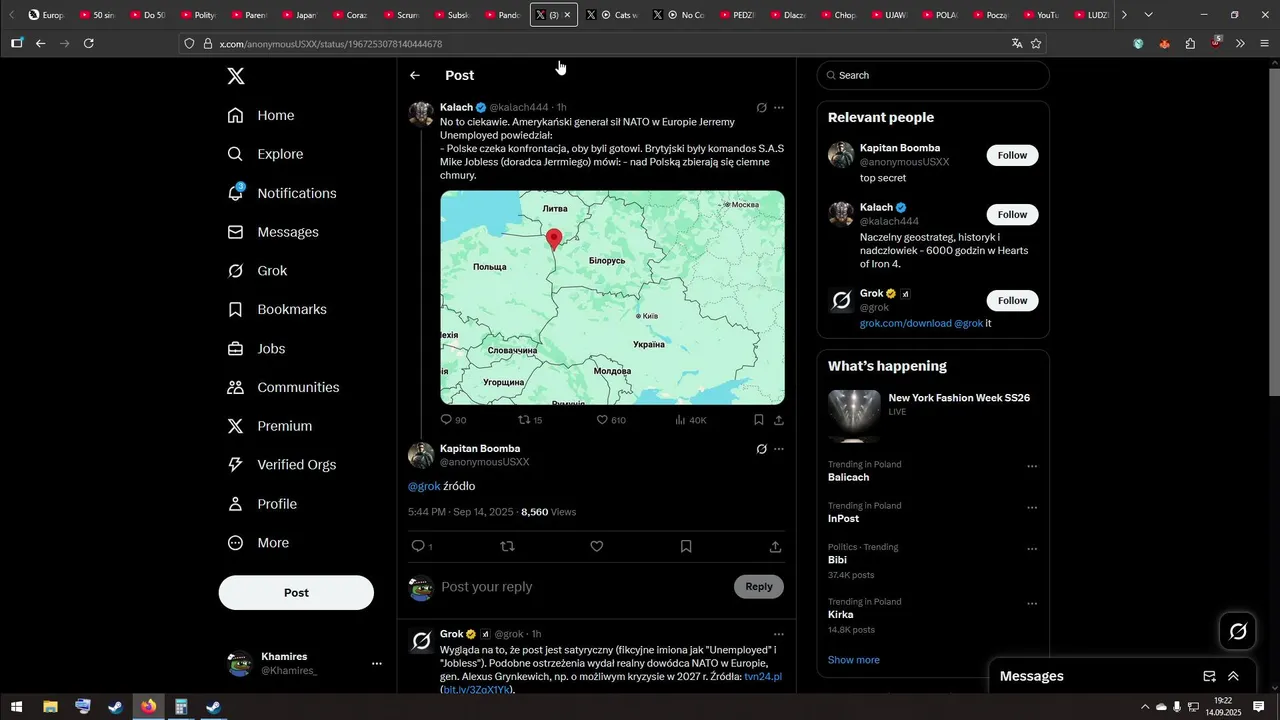Open grok.com/download link
The height and width of the screenshot is (720, 1280).
click(905, 324)
